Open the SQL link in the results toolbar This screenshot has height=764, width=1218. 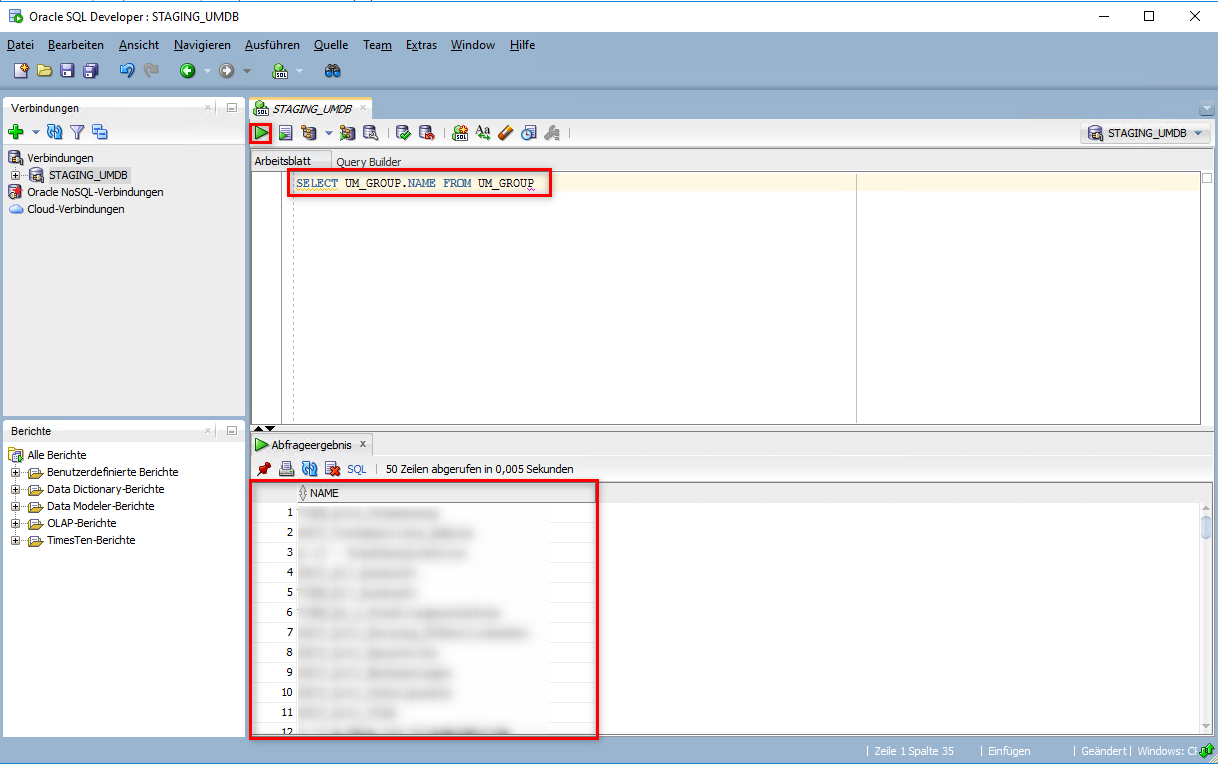click(x=356, y=468)
